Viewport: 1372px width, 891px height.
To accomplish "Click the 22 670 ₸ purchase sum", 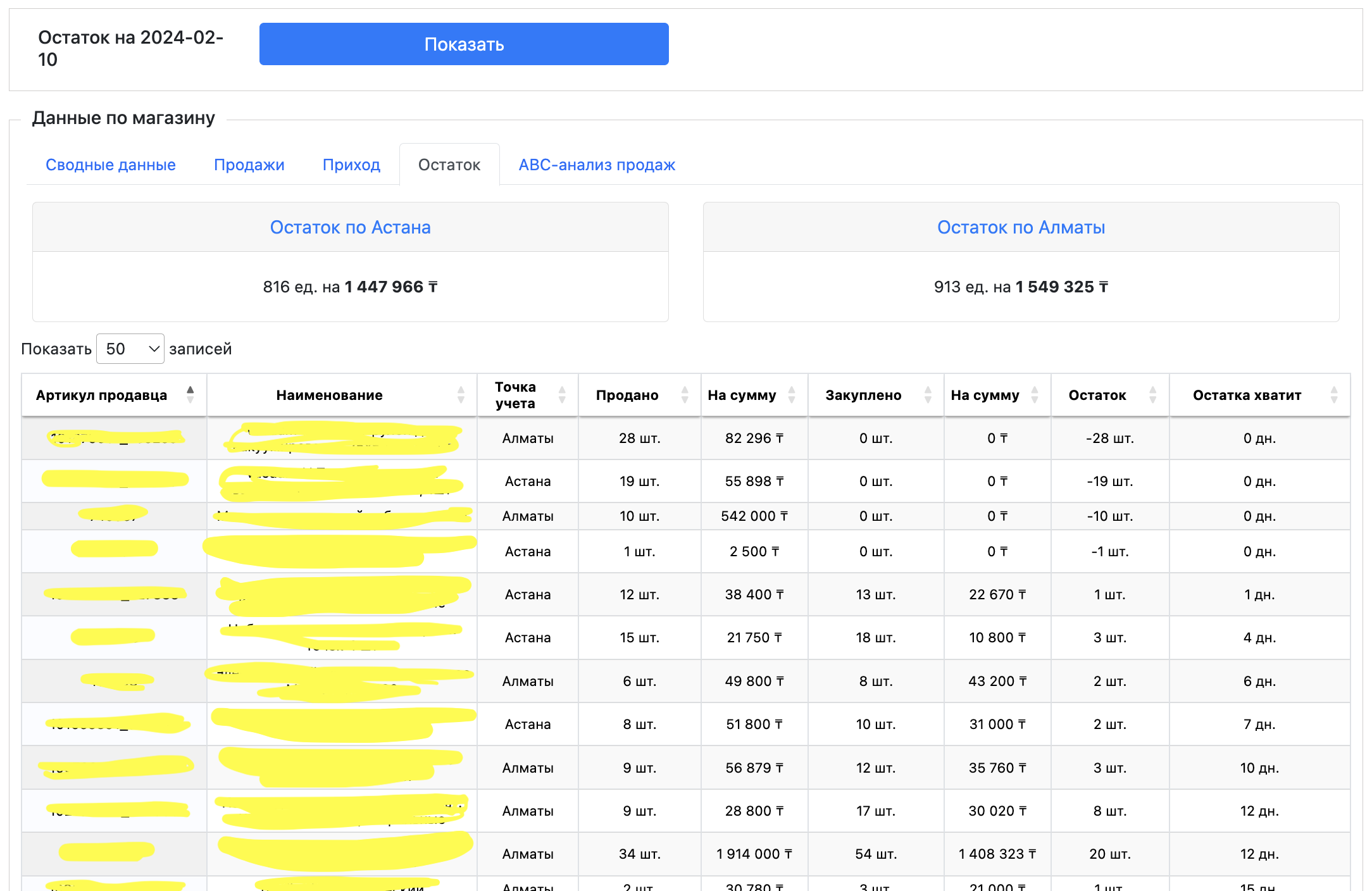I will pyautogui.click(x=997, y=594).
